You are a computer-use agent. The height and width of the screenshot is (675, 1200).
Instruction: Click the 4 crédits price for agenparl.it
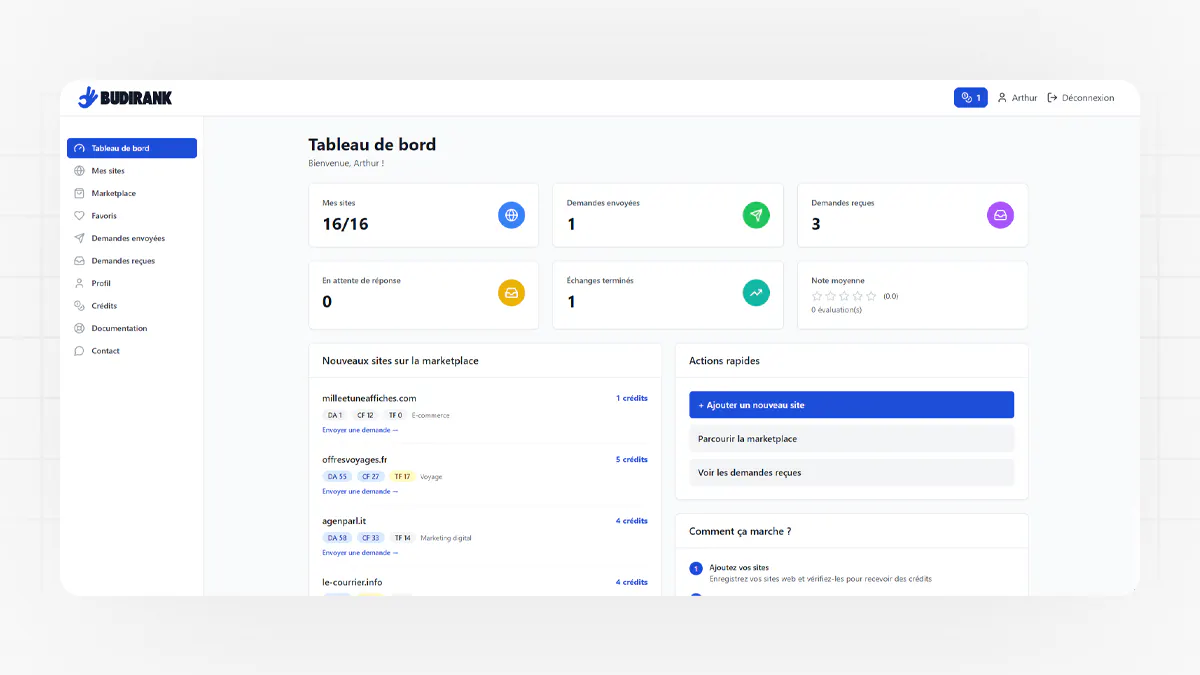632,521
